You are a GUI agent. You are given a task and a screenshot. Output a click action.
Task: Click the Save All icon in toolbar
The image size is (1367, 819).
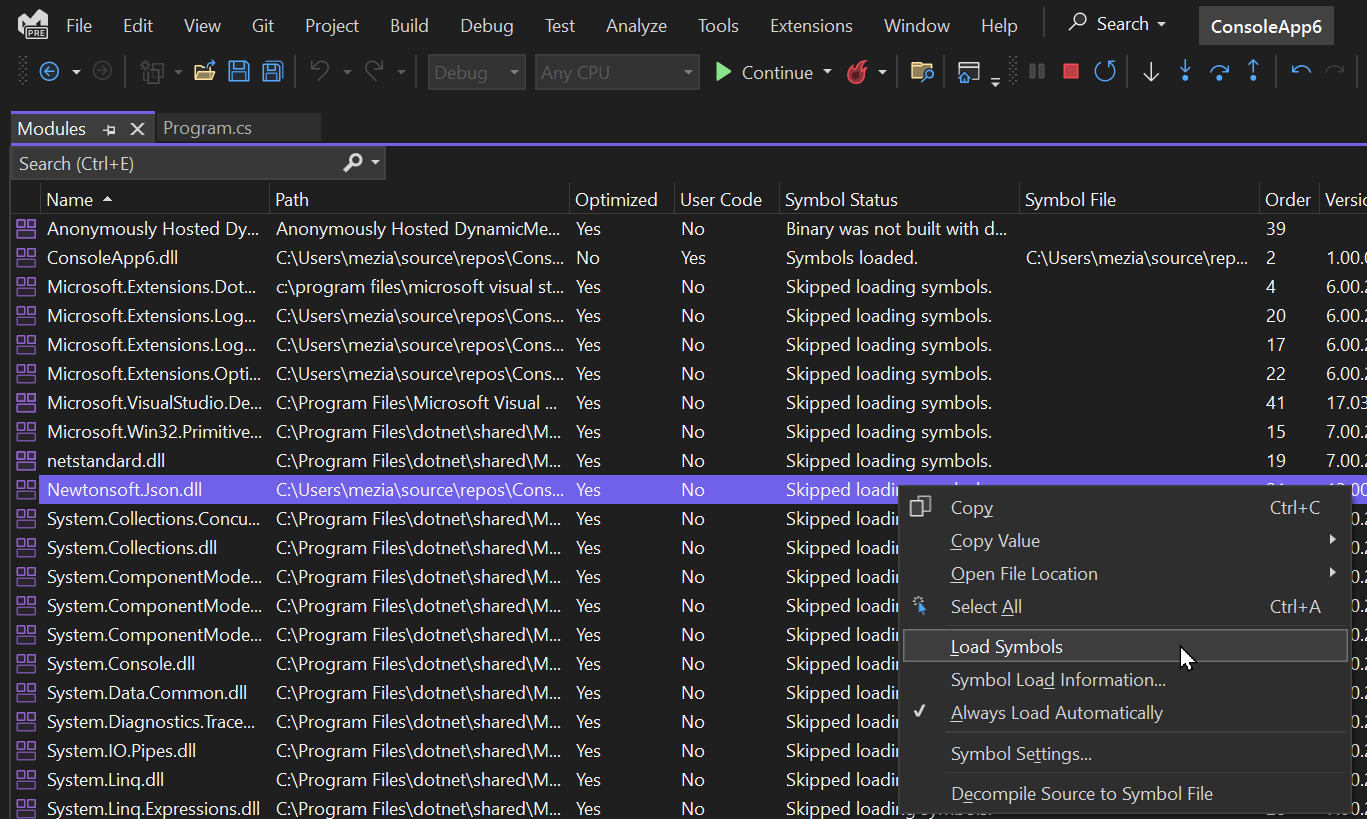[x=272, y=72]
